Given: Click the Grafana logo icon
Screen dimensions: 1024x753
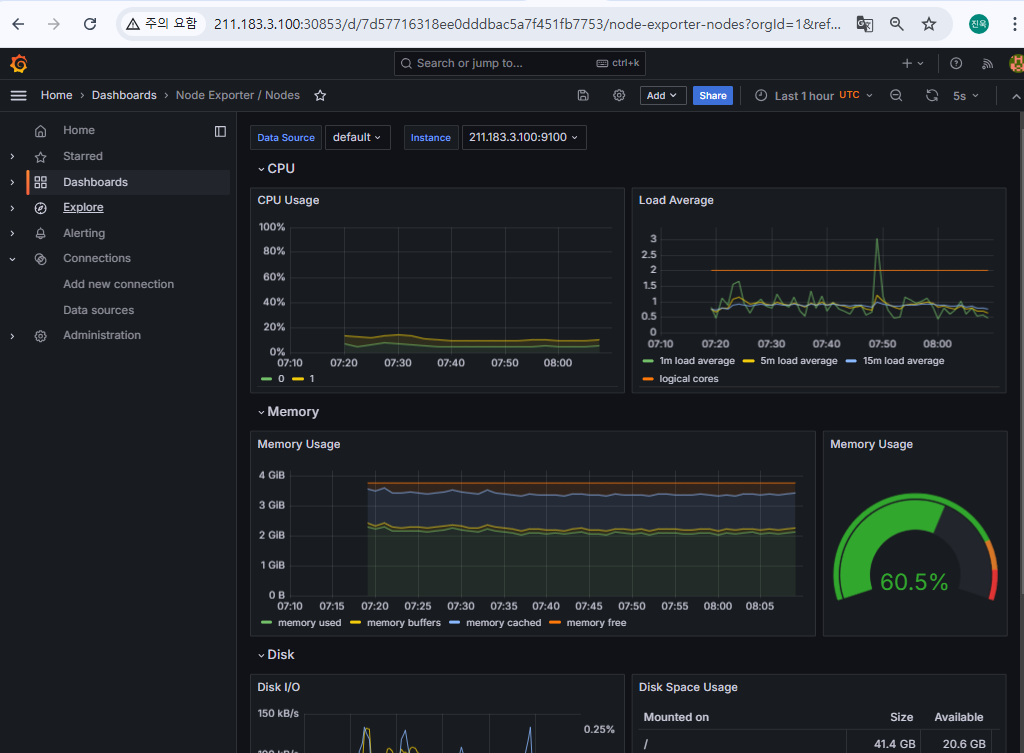Looking at the screenshot, I should [x=18, y=63].
